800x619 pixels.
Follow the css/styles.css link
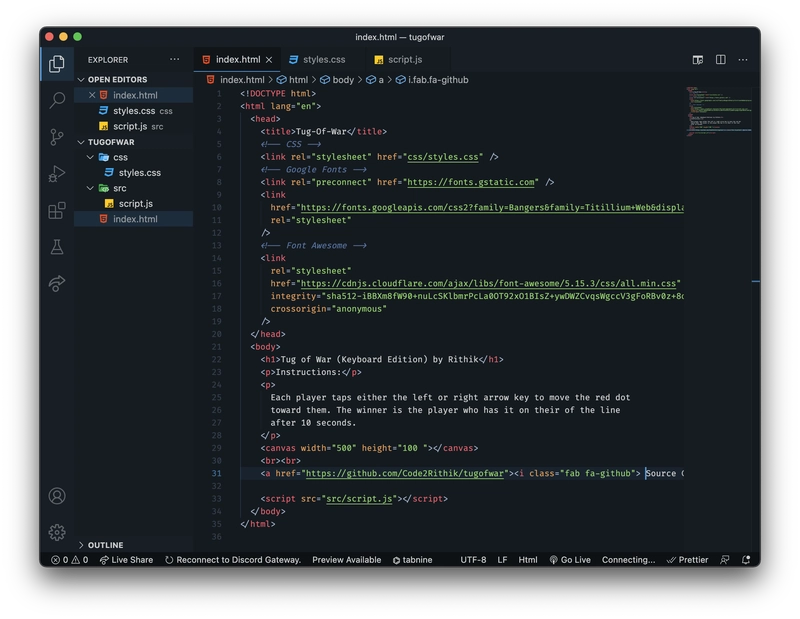(x=443, y=157)
